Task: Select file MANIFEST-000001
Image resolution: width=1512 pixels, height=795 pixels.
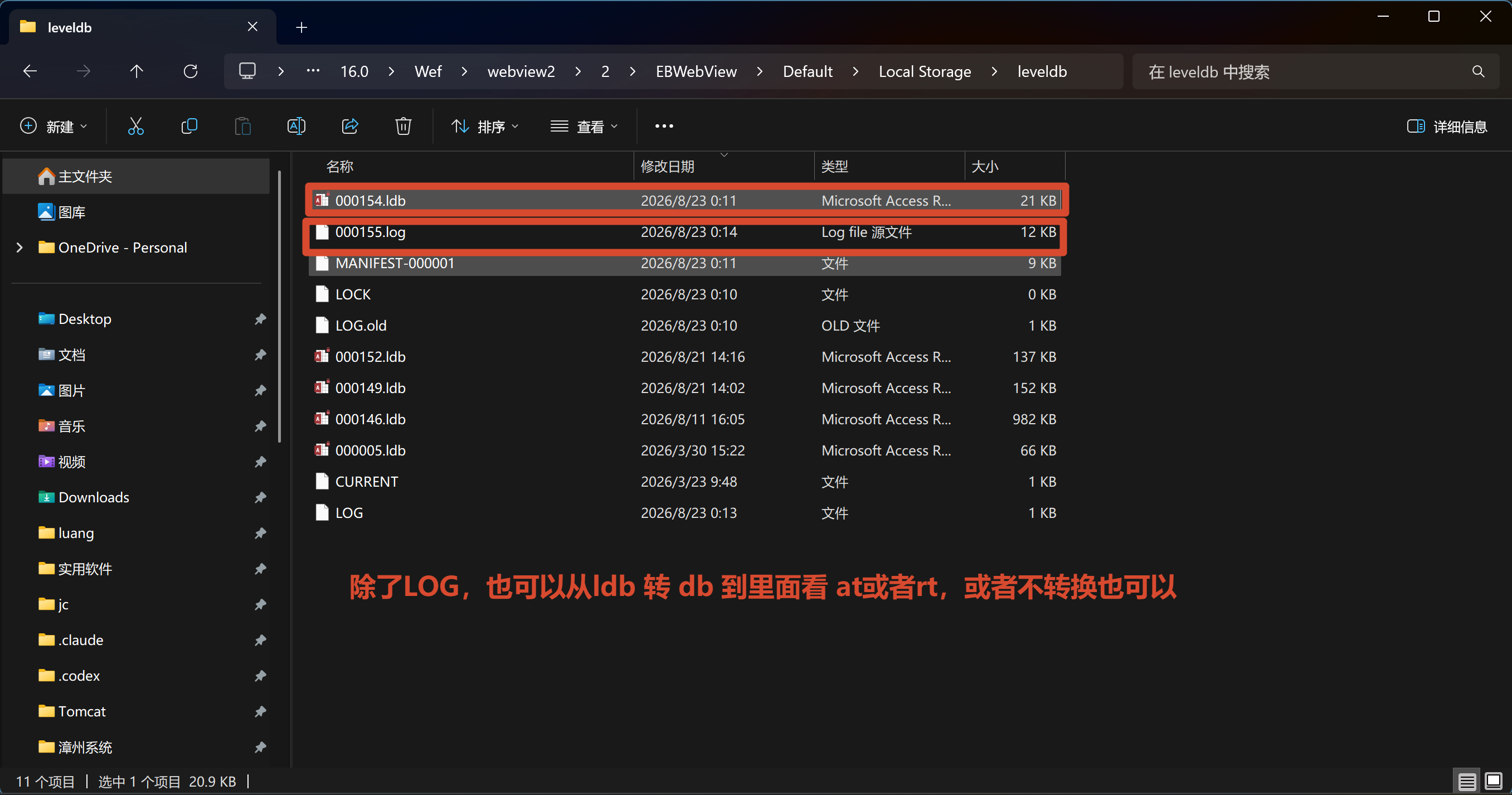Action: [x=685, y=263]
